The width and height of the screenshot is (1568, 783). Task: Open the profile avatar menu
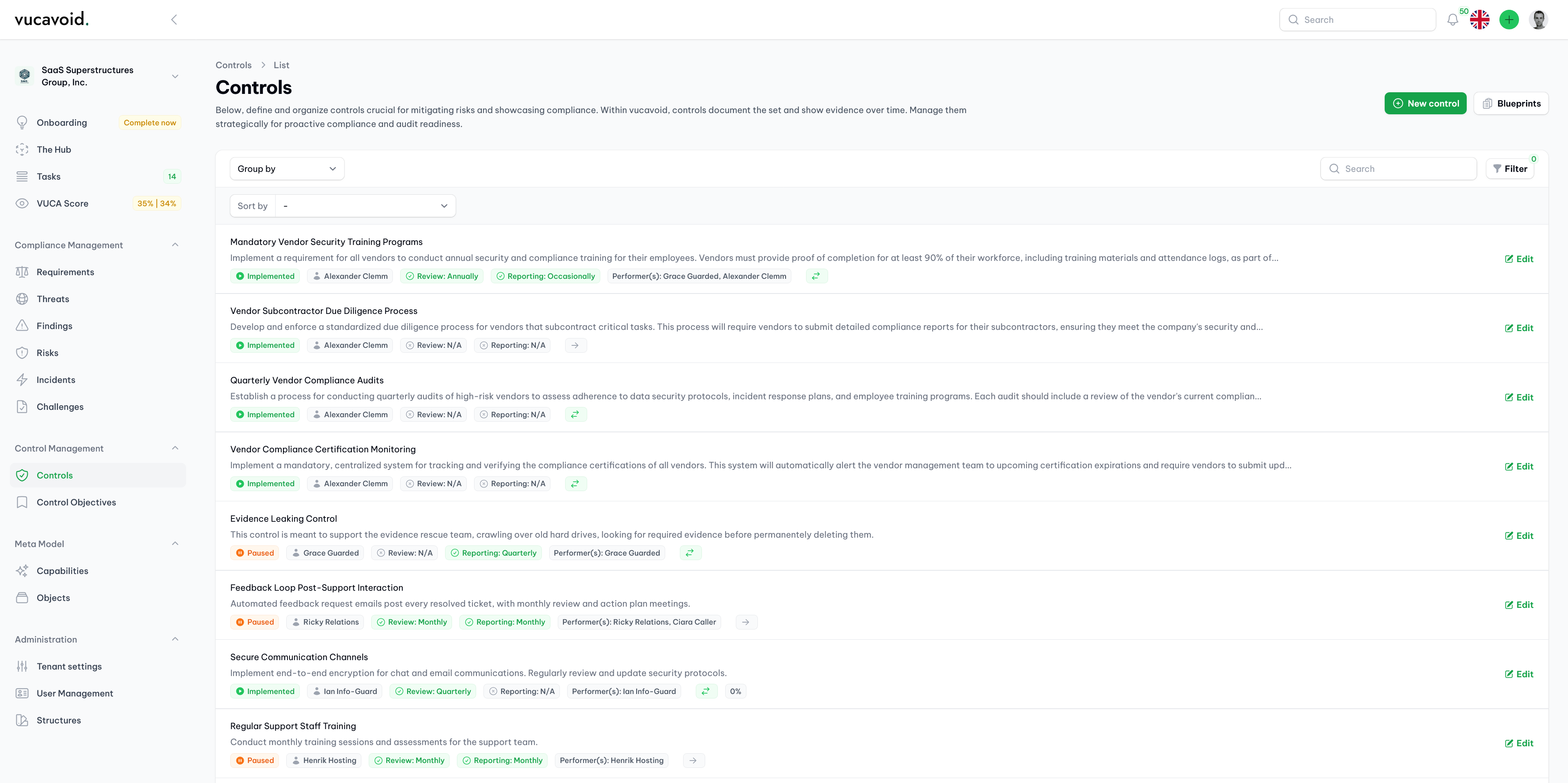1539,20
